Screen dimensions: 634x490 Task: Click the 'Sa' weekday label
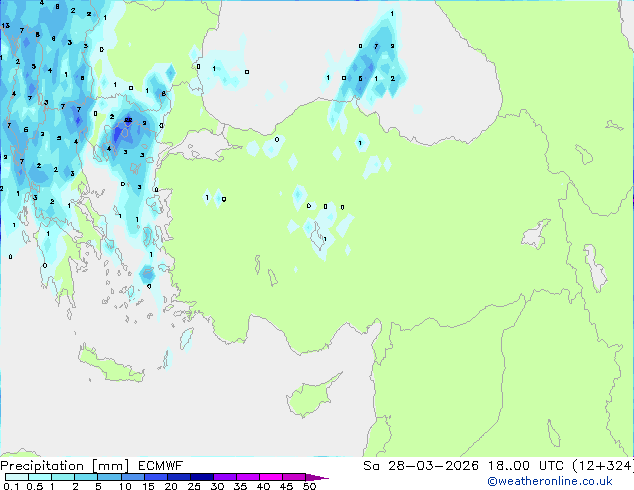(371, 466)
